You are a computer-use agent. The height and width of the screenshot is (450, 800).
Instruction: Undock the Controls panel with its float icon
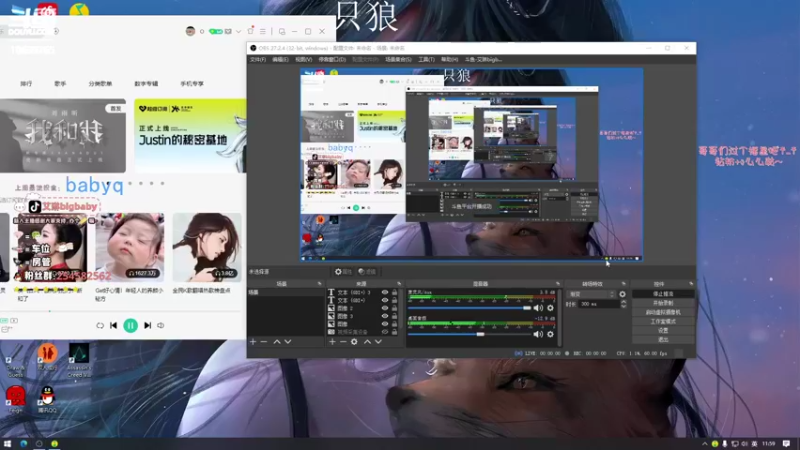[x=691, y=284]
